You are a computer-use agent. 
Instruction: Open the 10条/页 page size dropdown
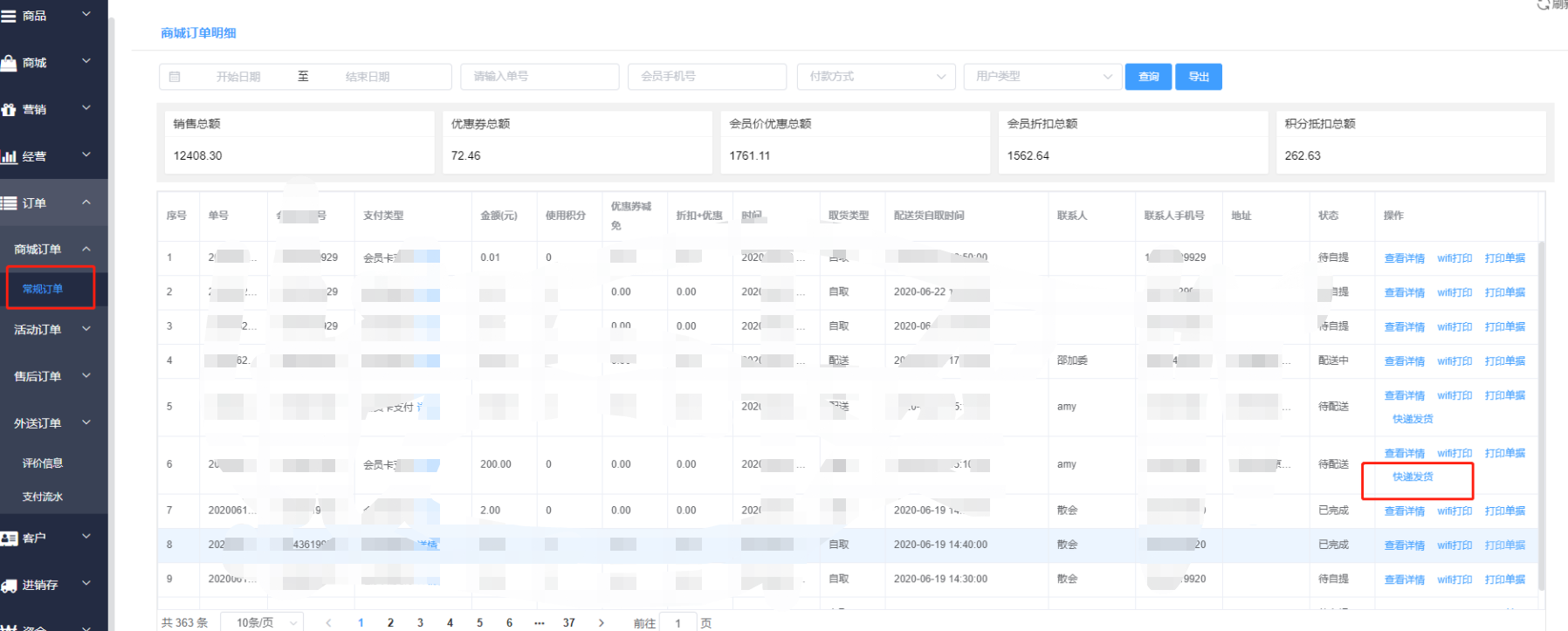click(x=261, y=622)
